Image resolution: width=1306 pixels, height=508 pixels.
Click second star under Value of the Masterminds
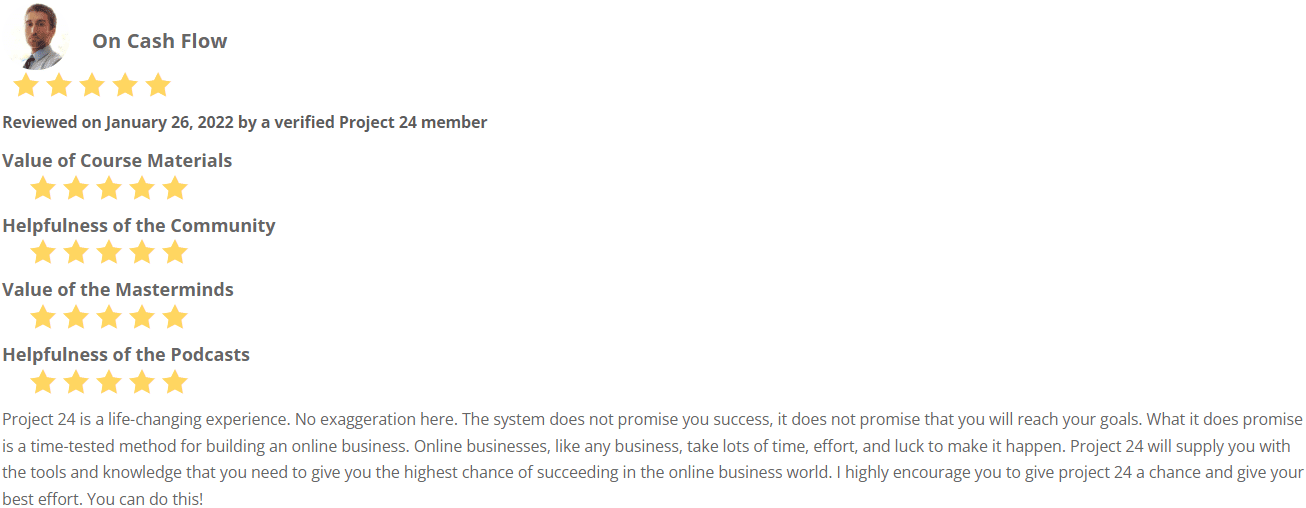[76, 317]
